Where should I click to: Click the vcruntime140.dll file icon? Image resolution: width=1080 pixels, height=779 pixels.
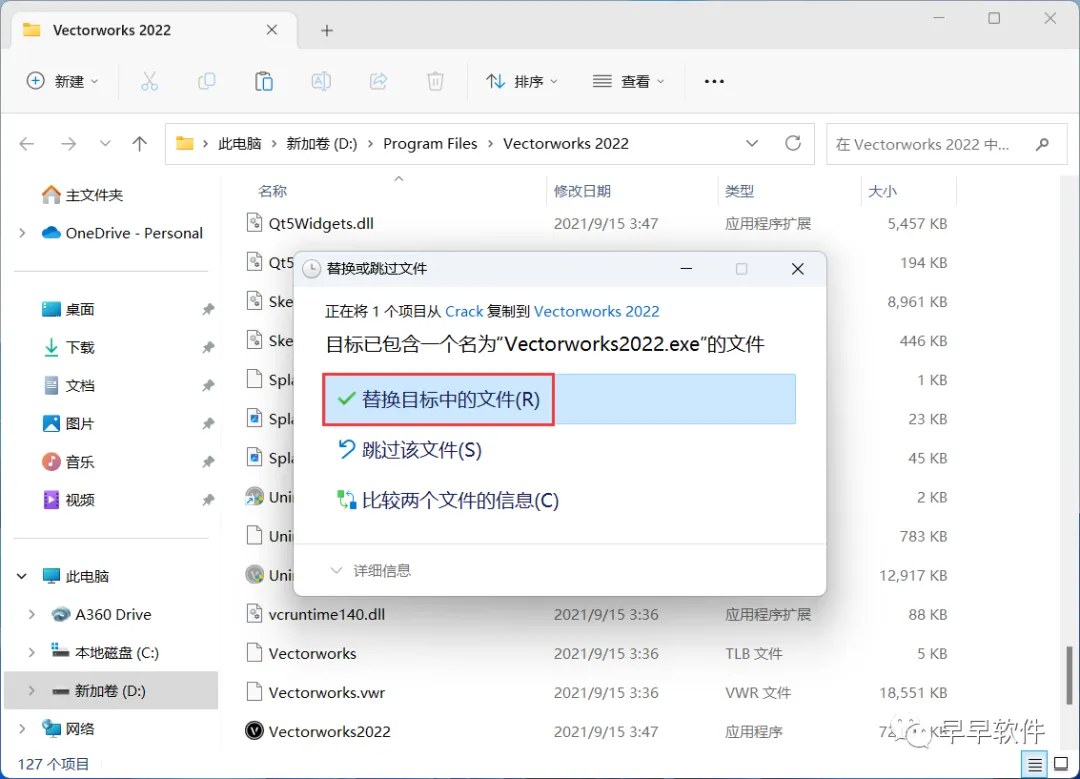pyautogui.click(x=255, y=614)
